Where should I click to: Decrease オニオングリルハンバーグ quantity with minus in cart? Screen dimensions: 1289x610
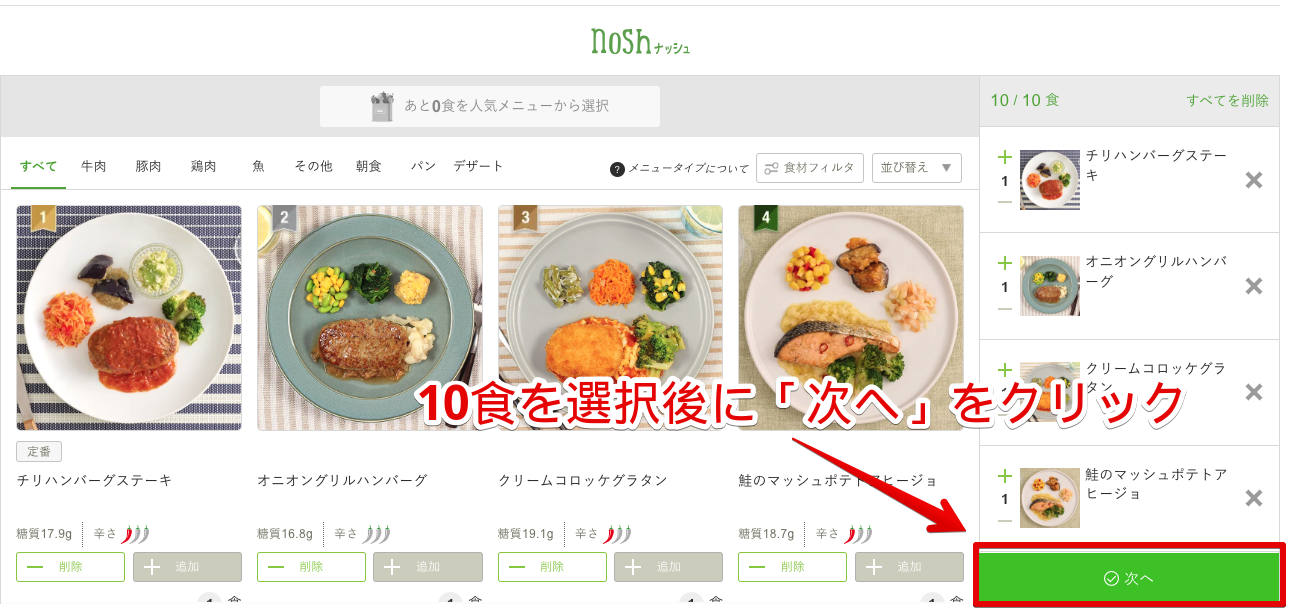pyautogui.click(x=1004, y=309)
